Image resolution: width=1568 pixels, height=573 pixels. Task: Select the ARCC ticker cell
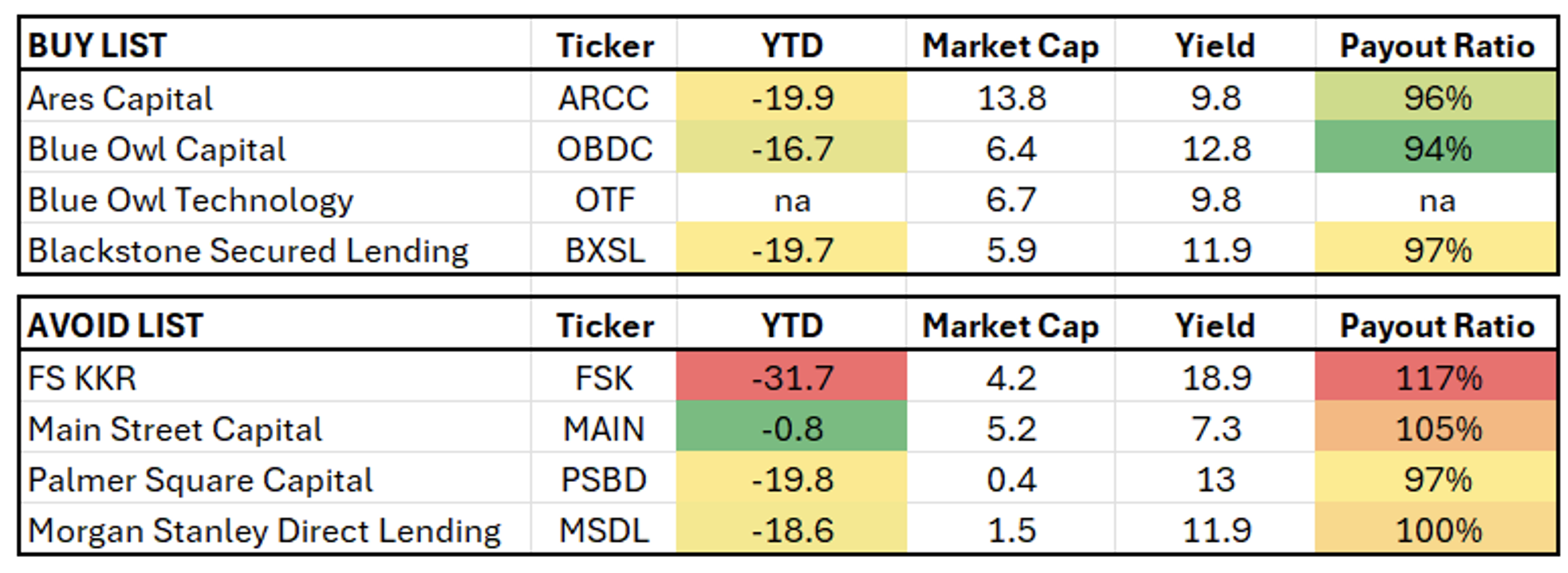(x=604, y=98)
